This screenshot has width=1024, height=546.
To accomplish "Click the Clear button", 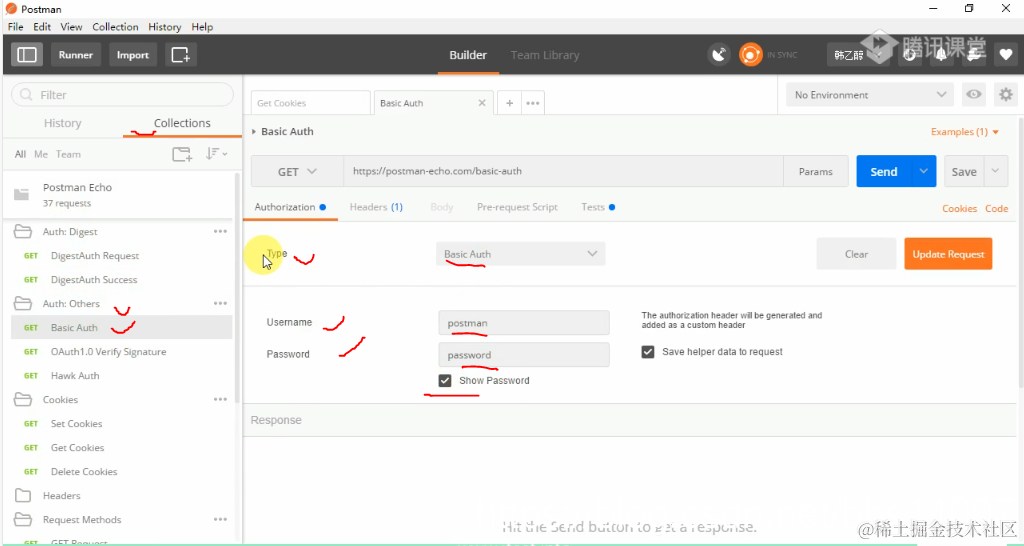I will (x=856, y=254).
